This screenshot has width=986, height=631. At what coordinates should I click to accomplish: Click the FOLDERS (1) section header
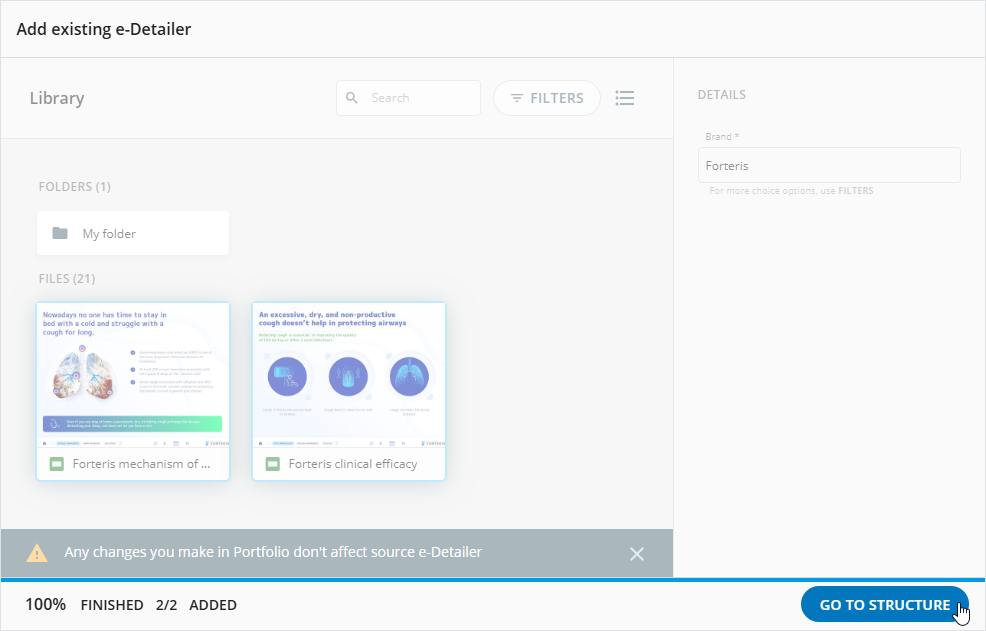click(74, 186)
